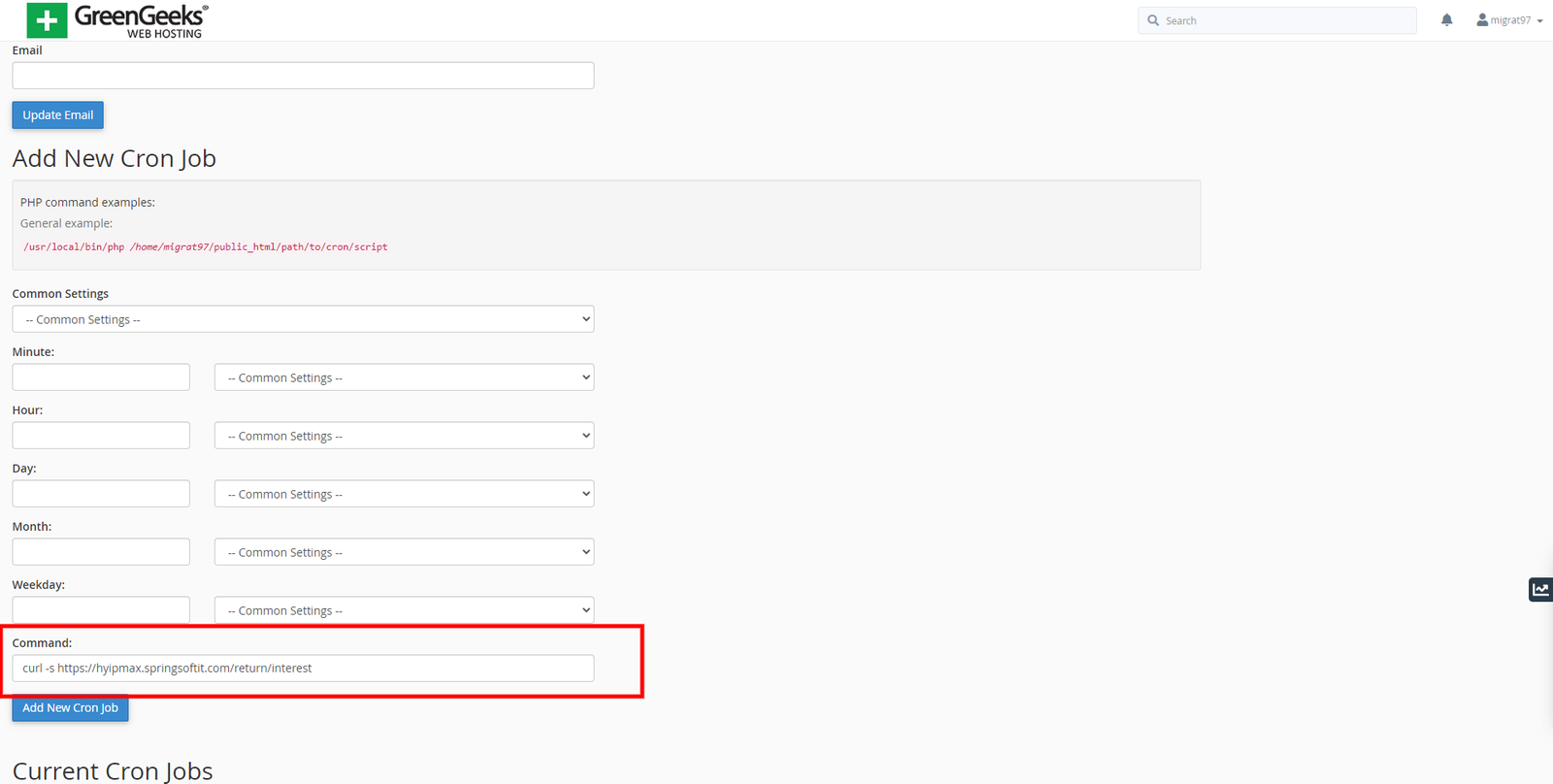Expand the Minute Common Settings dropdown
The width and height of the screenshot is (1553, 784).
(x=404, y=377)
